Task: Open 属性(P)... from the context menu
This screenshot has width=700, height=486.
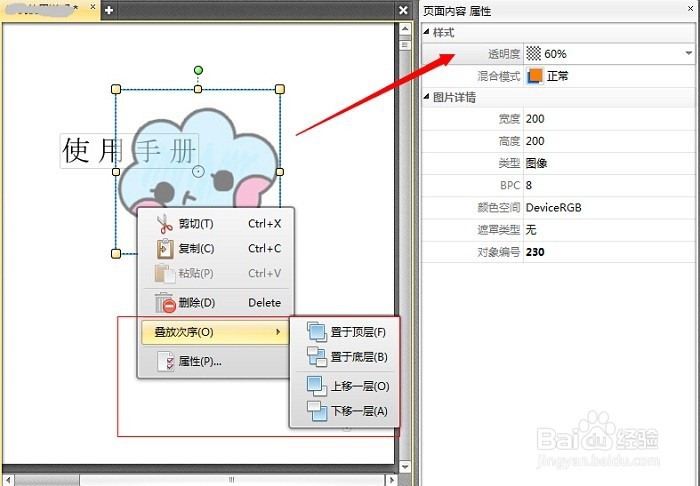Action: click(217, 361)
